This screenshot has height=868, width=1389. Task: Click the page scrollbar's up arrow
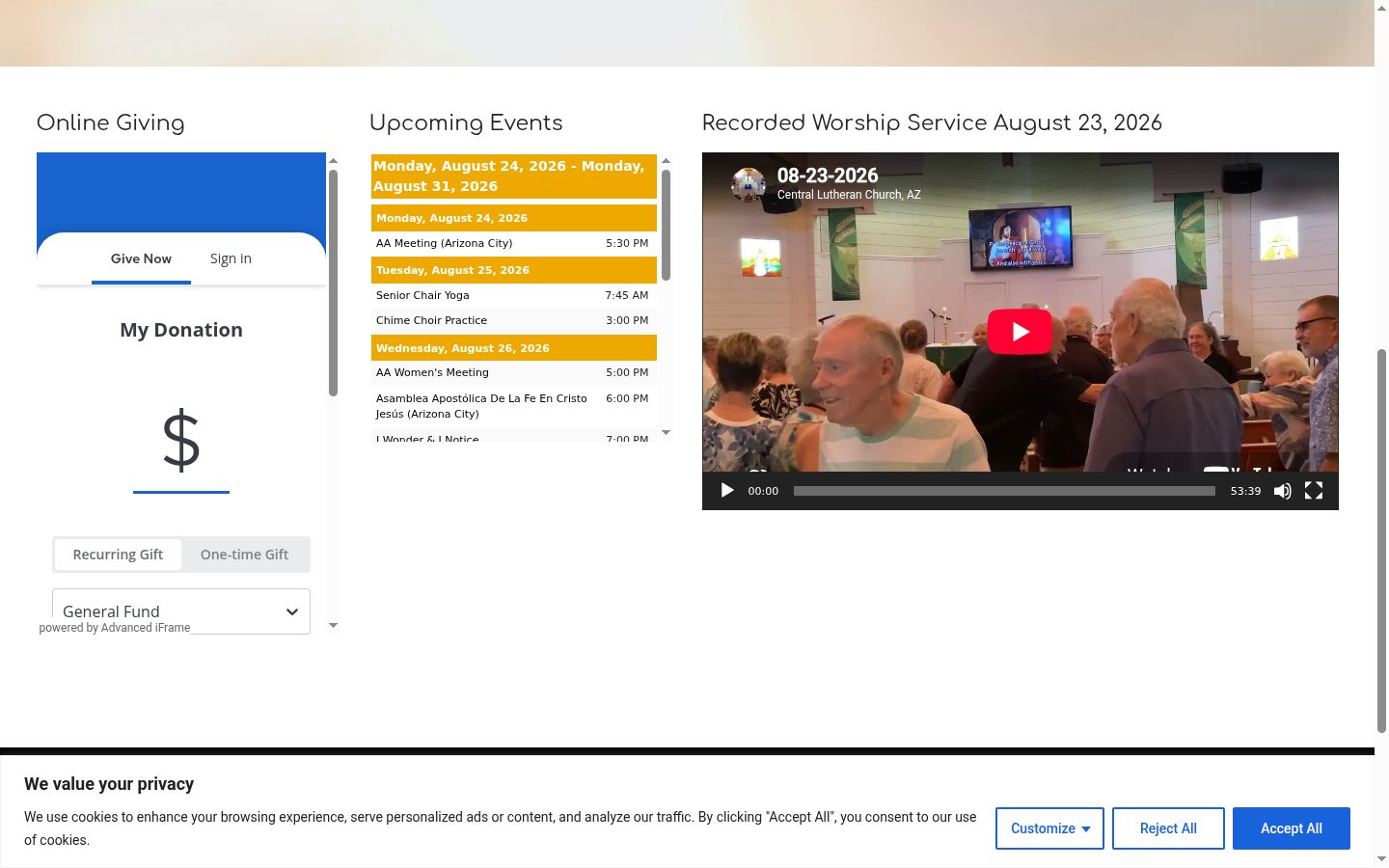[1381, 8]
